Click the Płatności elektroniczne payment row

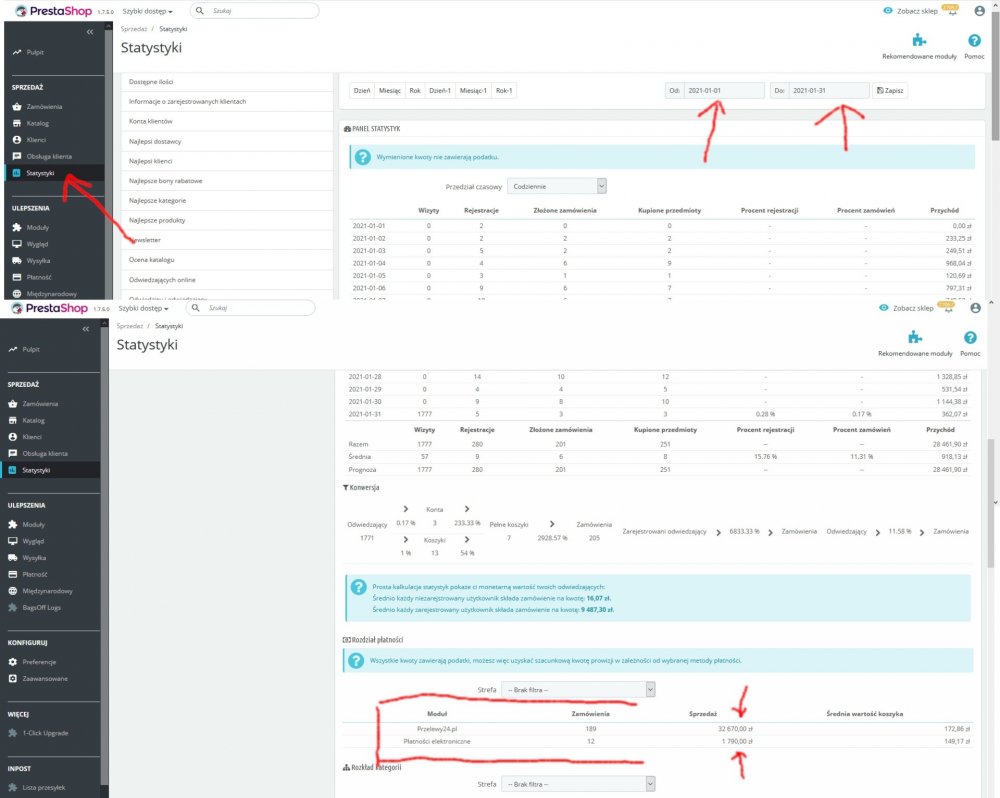658,741
